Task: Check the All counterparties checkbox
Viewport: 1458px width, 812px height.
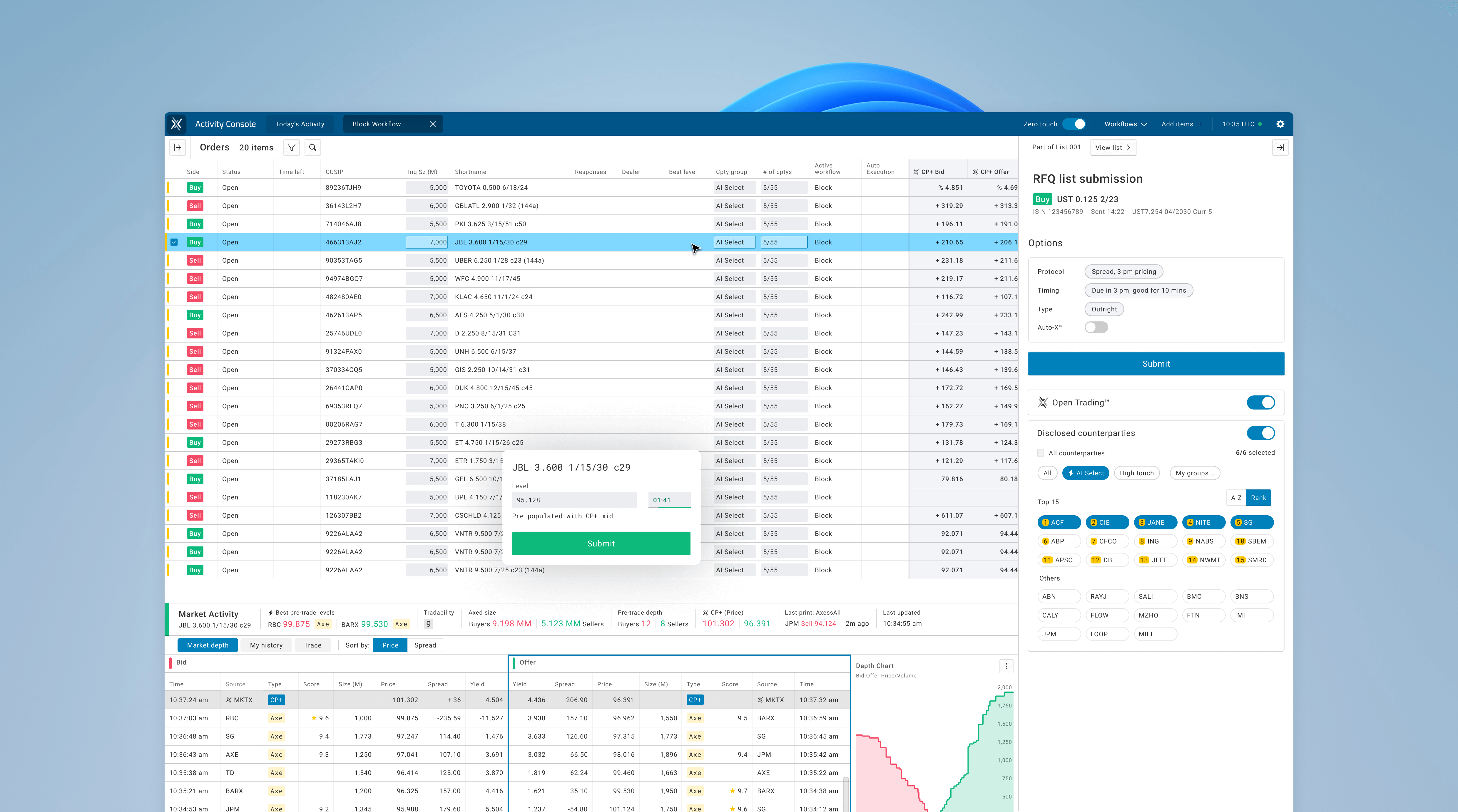Action: pyautogui.click(x=1040, y=453)
